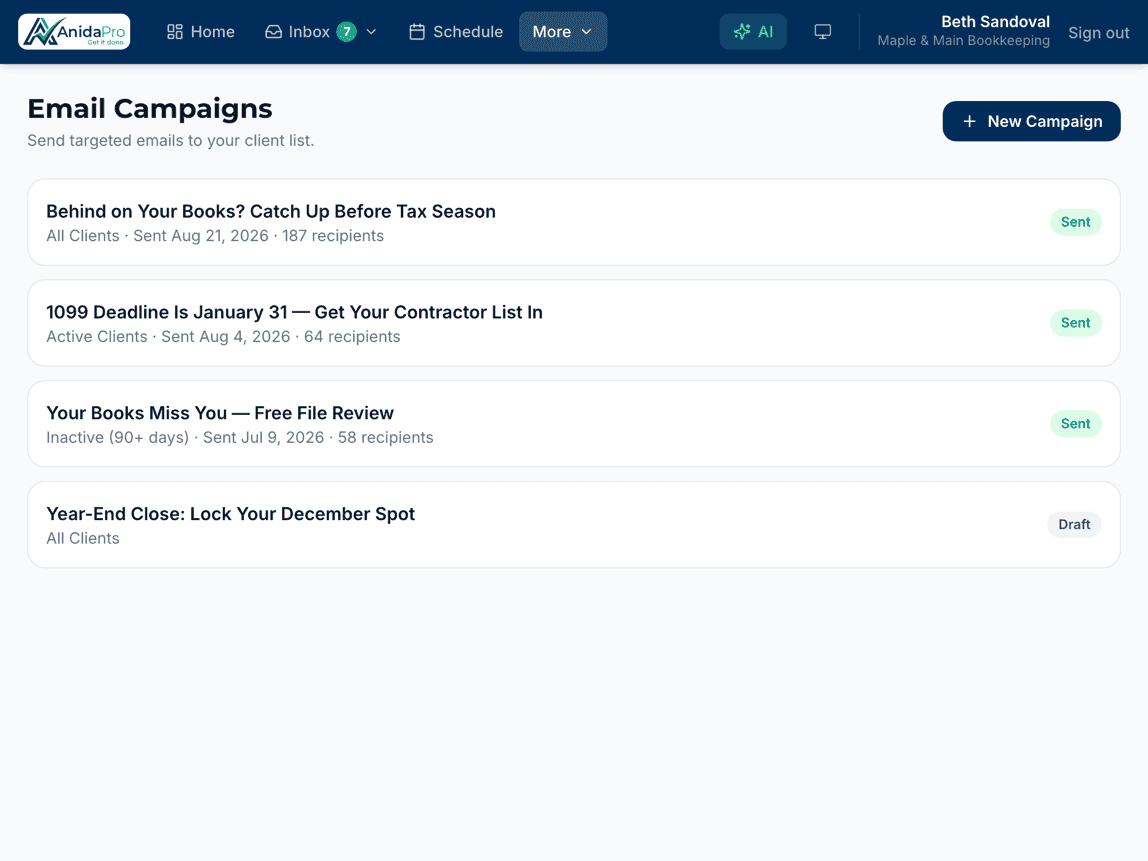Click the Inbox tray icon
This screenshot has height=861, width=1148.
click(x=273, y=31)
